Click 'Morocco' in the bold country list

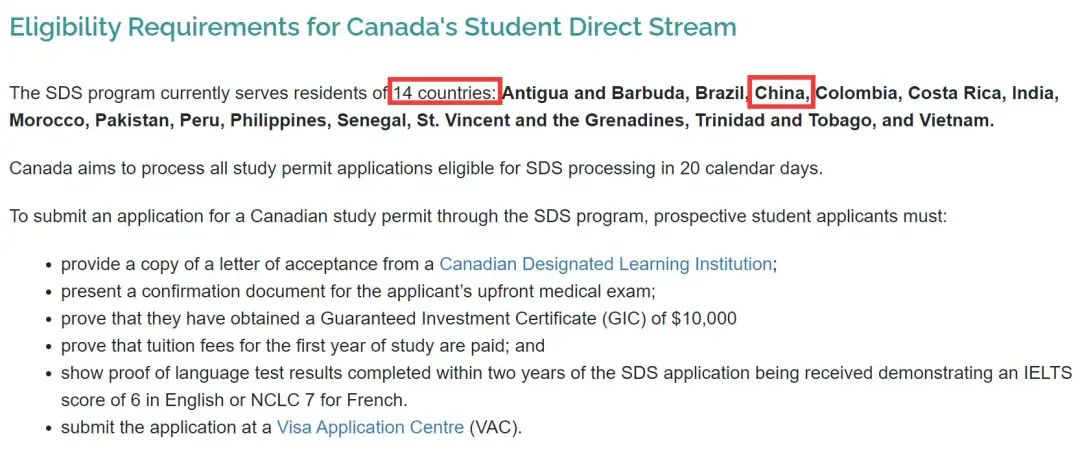45,121
